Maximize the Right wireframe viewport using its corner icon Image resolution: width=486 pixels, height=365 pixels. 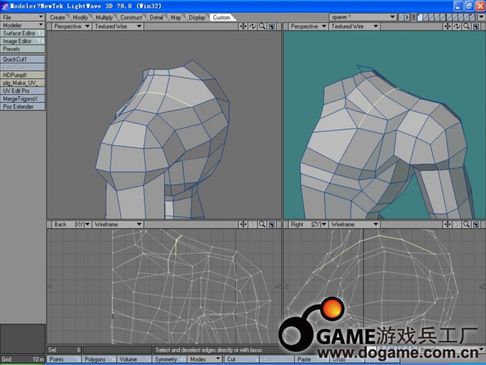476,224
